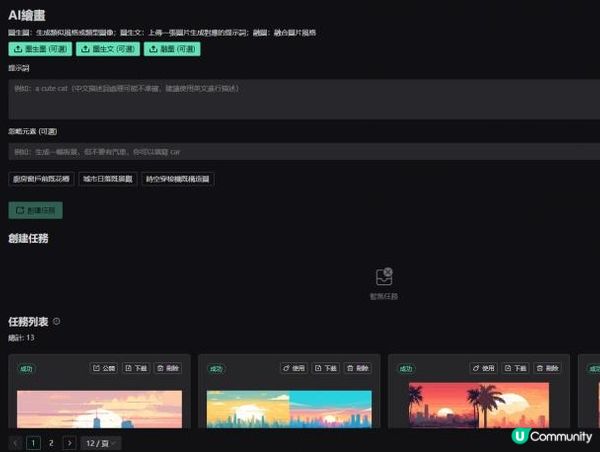Select page 1 in pagination
Screen dimensions: 600x452
[33, 443]
